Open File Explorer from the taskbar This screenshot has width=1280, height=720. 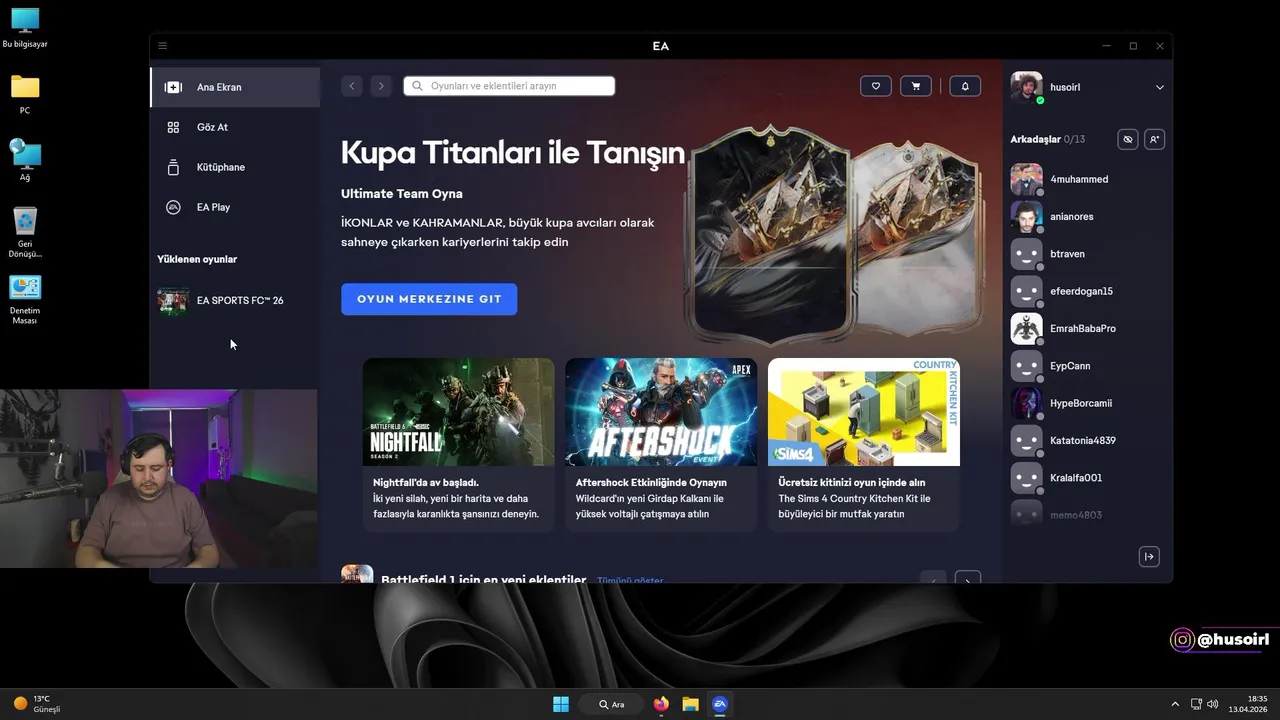coord(690,704)
